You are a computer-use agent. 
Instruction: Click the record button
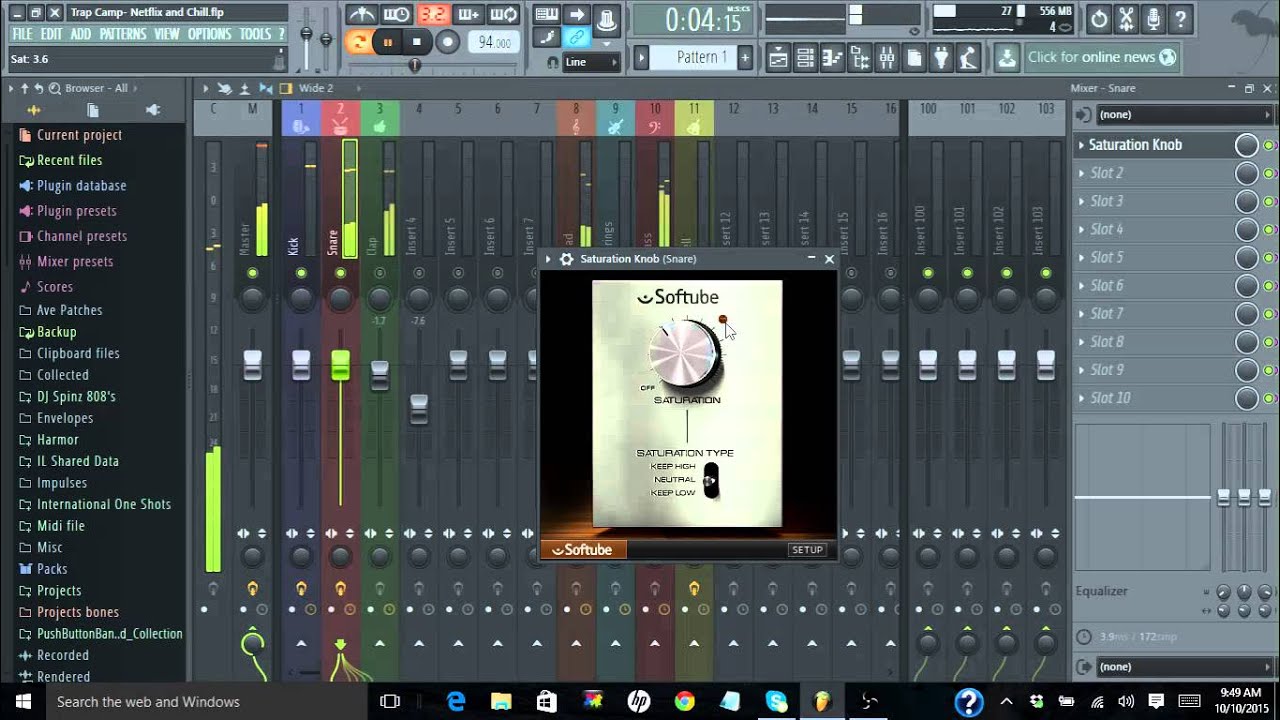pyautogui.click(x=447, y=42)
